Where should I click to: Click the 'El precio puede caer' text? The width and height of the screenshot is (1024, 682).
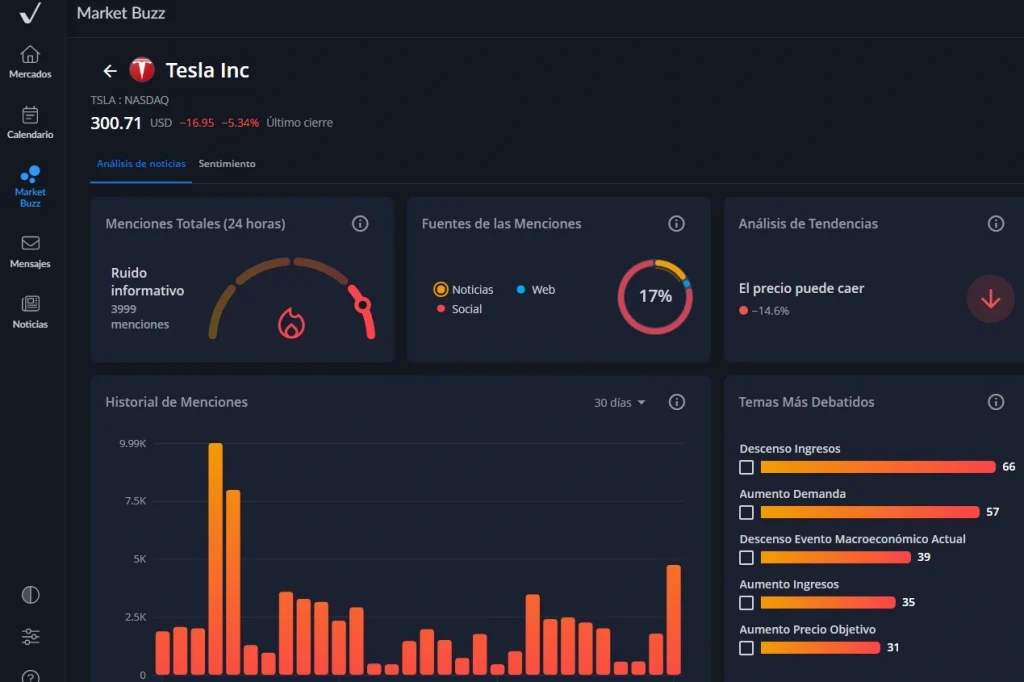click(801, 288)
